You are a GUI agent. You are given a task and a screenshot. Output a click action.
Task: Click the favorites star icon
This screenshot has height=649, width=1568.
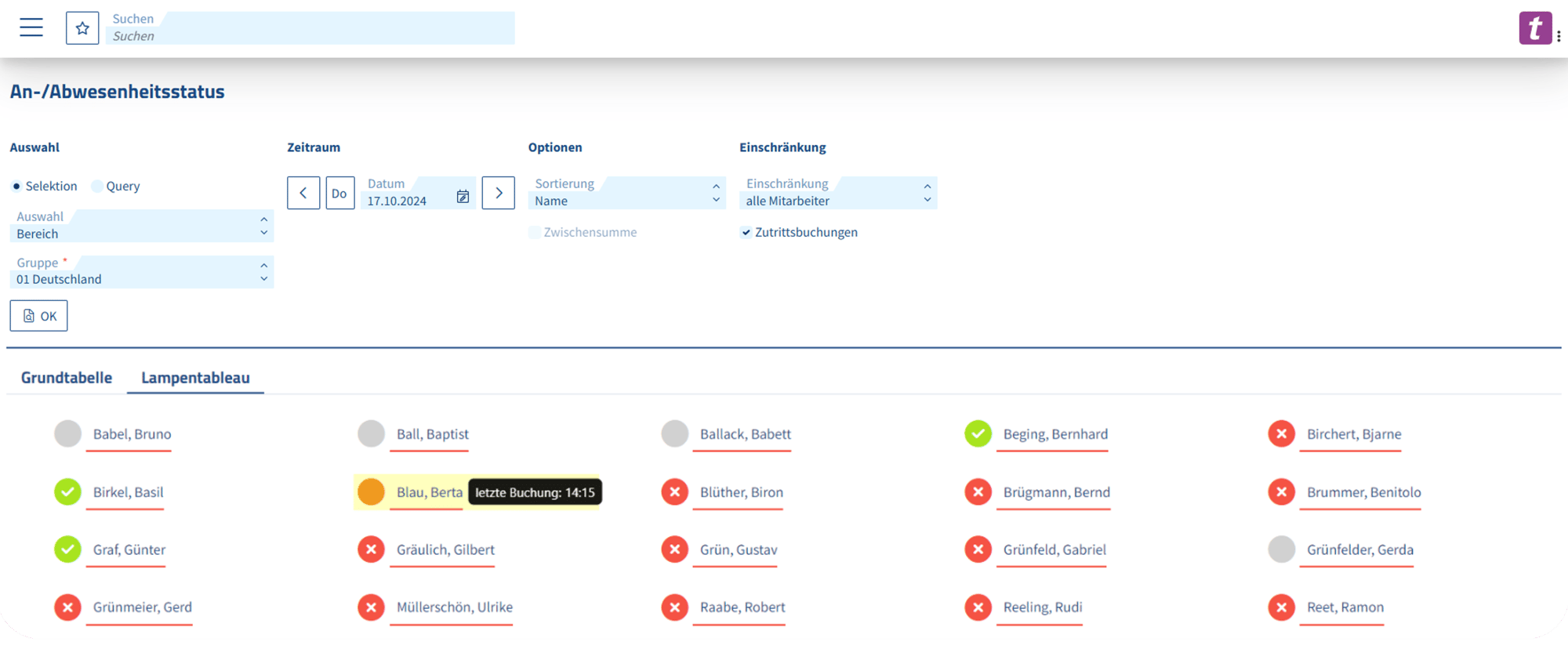82,28
